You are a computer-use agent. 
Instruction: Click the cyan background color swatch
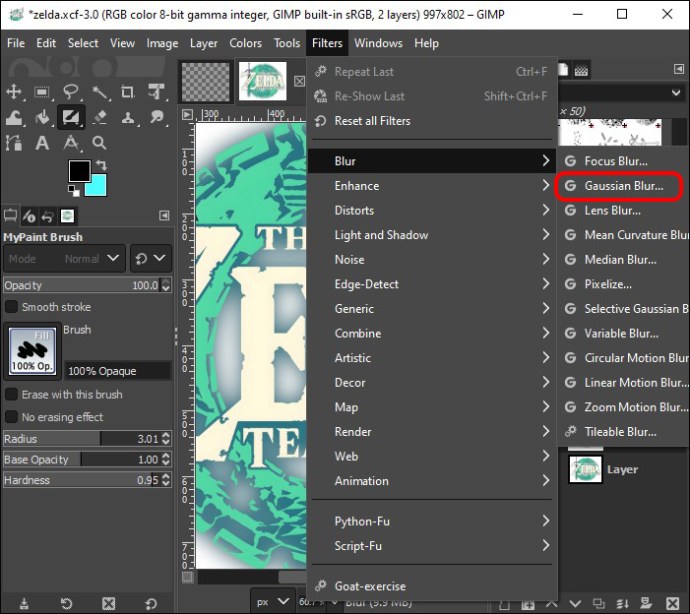click(97, 185)
